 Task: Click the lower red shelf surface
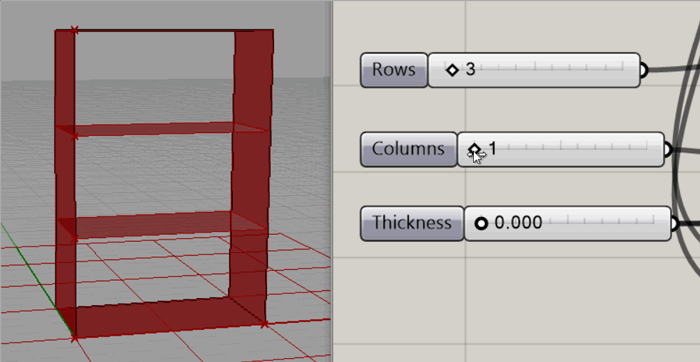pyautogui.click(x=161, y=225)
